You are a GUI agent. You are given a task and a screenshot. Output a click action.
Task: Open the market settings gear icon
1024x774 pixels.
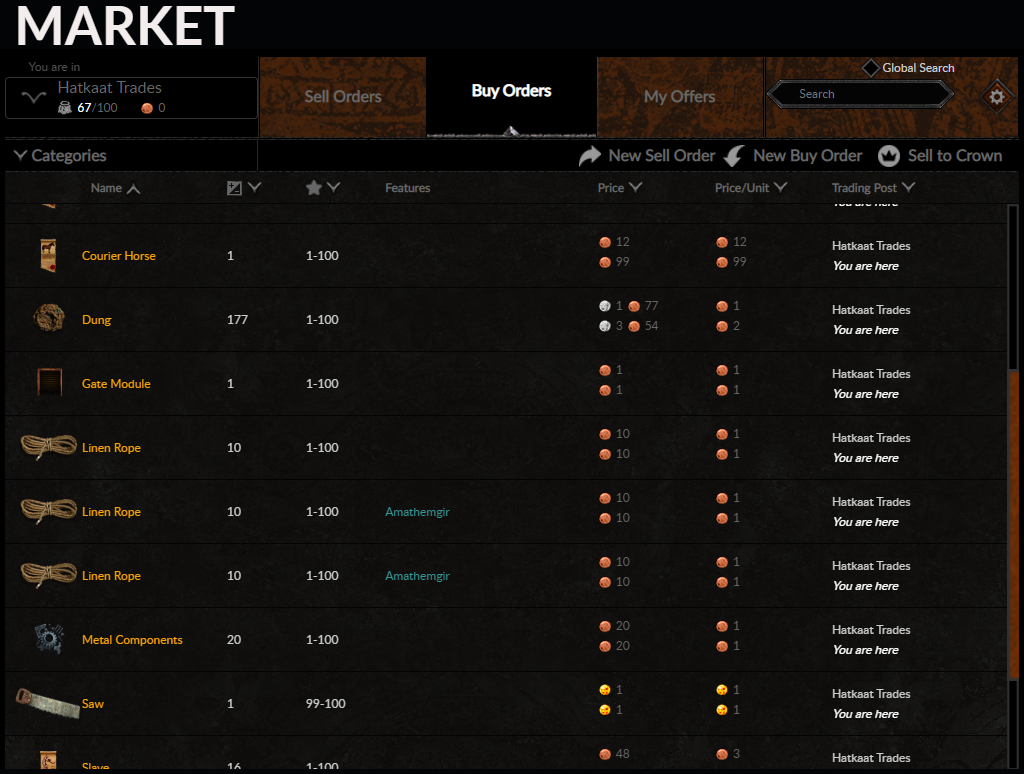(x=997, y=97)
